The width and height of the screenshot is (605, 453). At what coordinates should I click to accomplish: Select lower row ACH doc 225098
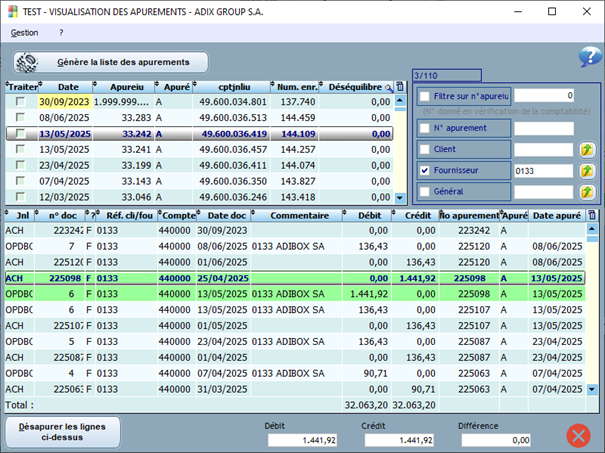point(295,278)
